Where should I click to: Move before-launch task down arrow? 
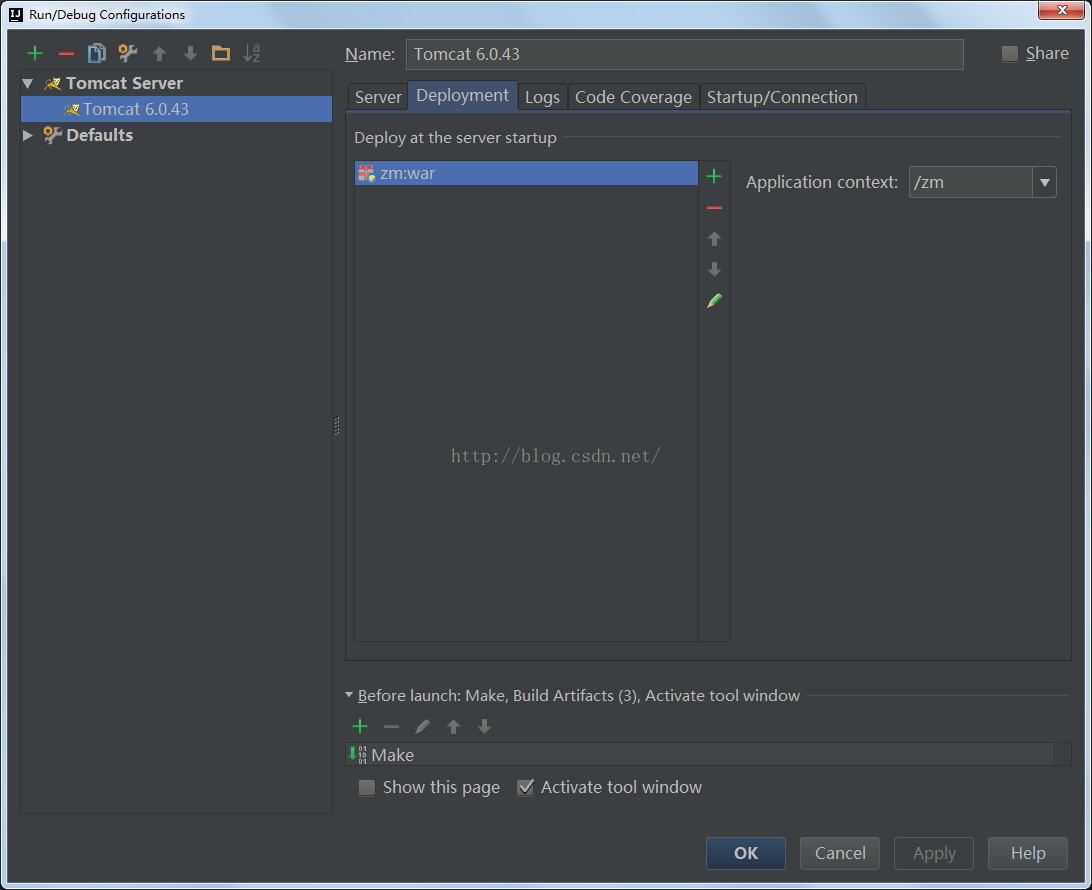(484, 726)
